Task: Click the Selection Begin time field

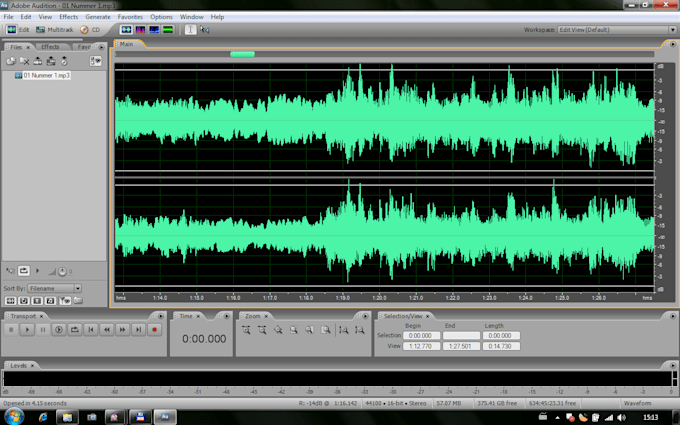Action: point(420,335)
